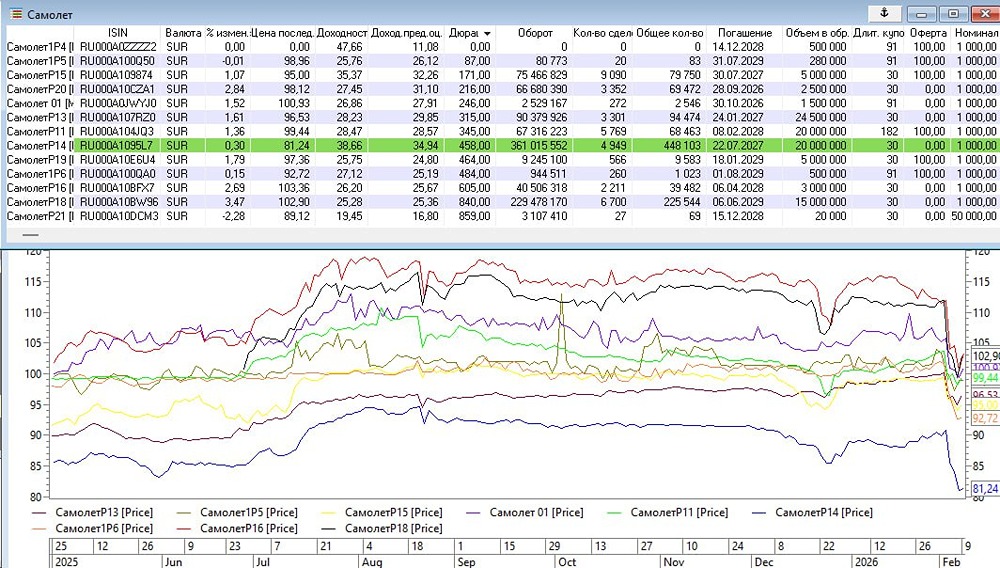Sort by Доходност column header
This screenshot has width=1000, height=568.
click(x=342, y=33)
